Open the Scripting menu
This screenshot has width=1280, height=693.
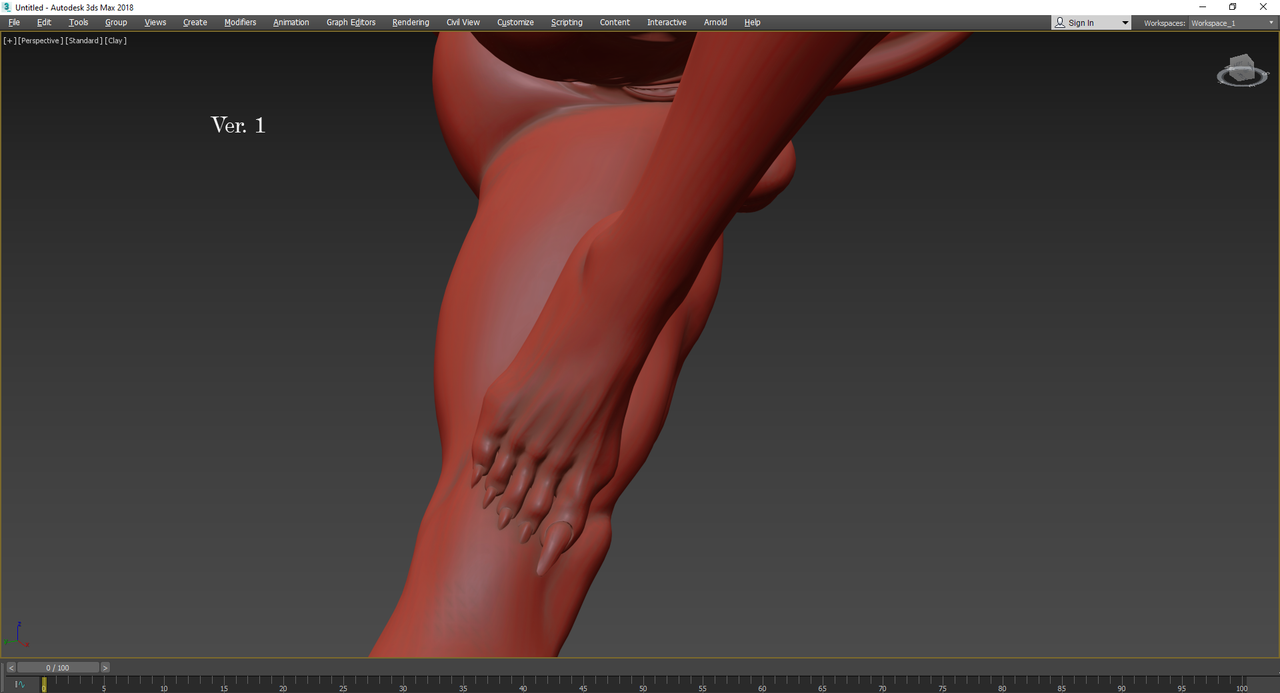[566, 22]
